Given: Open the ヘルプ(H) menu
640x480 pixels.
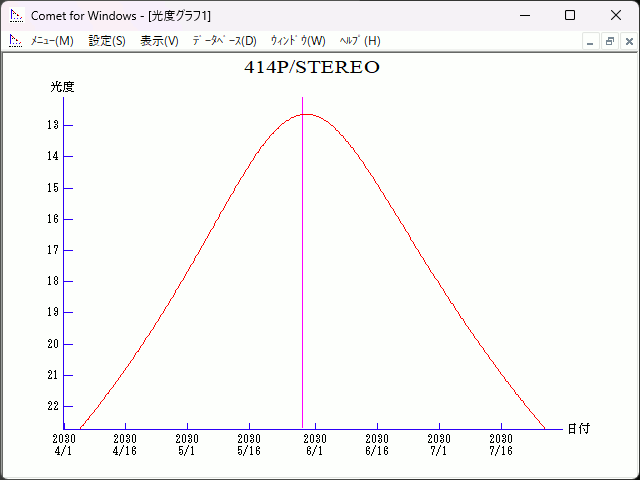Looking at the screenshot, I should (360, 41).
